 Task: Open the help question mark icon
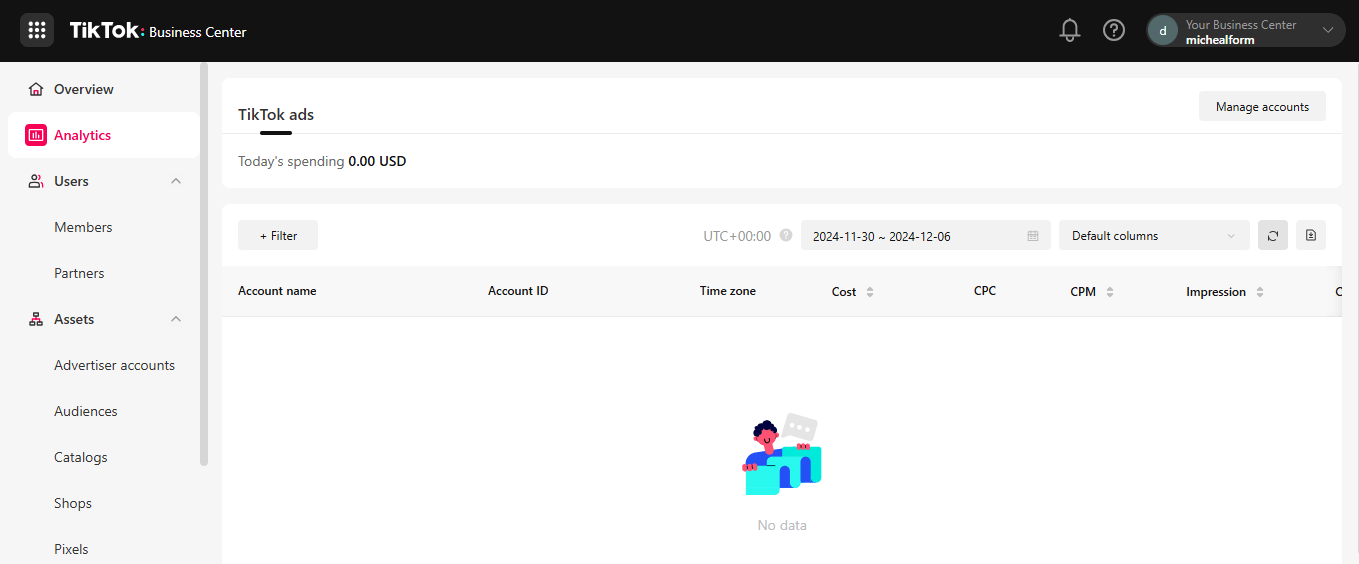pyautogui.click(x=1114, y=30)
